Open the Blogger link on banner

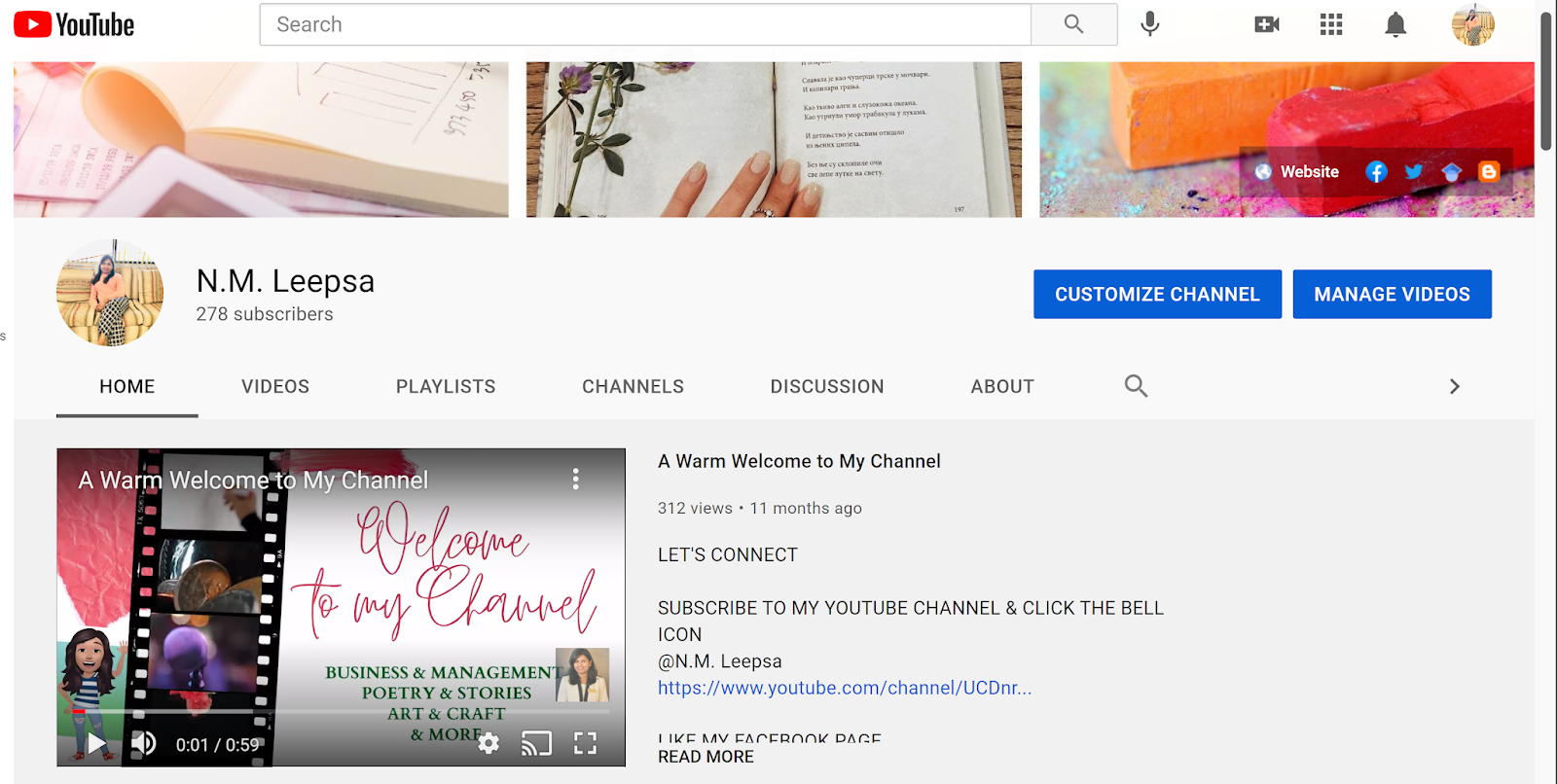coord(1489,172)
